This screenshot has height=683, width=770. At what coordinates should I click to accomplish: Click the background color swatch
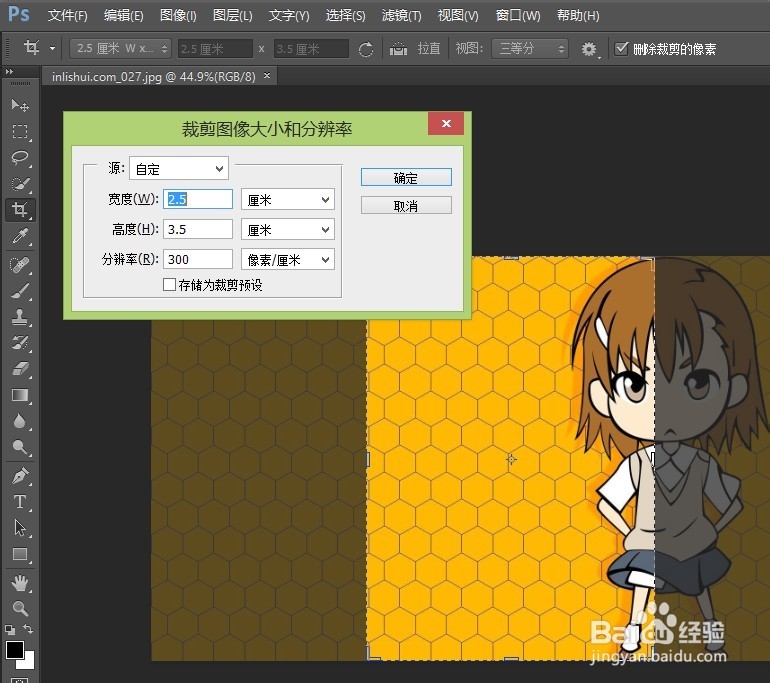(28, 662)
